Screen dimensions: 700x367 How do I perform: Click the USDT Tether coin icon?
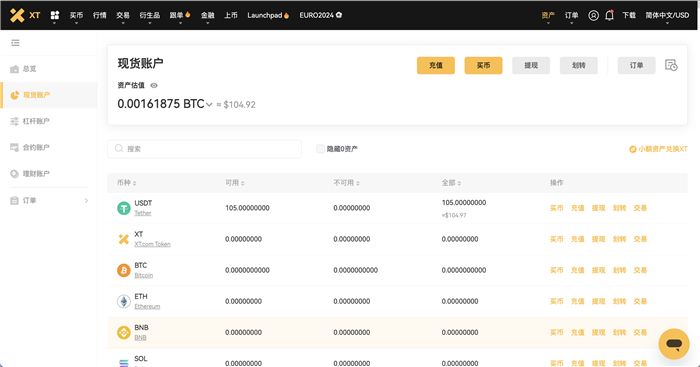[124, 208]
